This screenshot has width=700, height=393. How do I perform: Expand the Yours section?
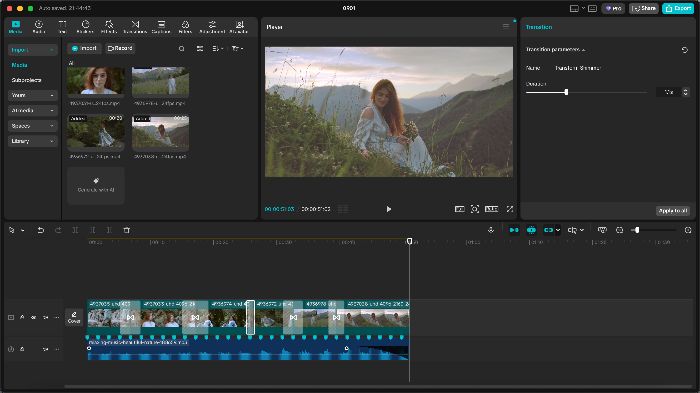(32, 96)
